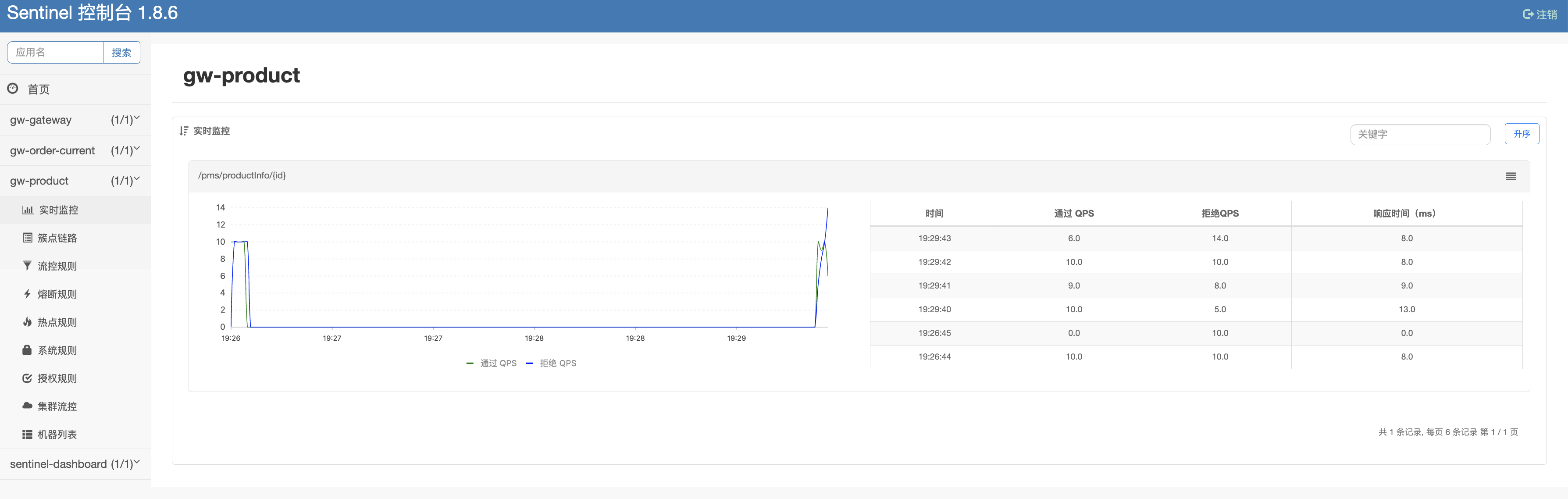Click the 机器列表 list icon
The width and height of the screenshot is (1568, 499).
point(27,435)
